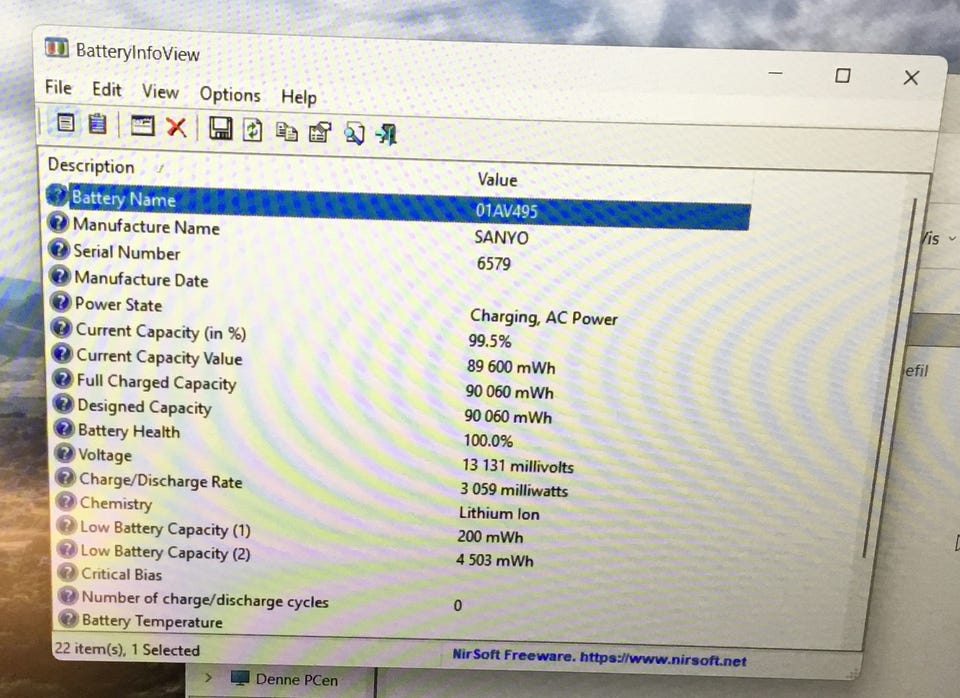The height and width of the screenshot is (698, 960).
Task: Select the Low Battery Capacity (2) row label
Action: pos(165,552)
